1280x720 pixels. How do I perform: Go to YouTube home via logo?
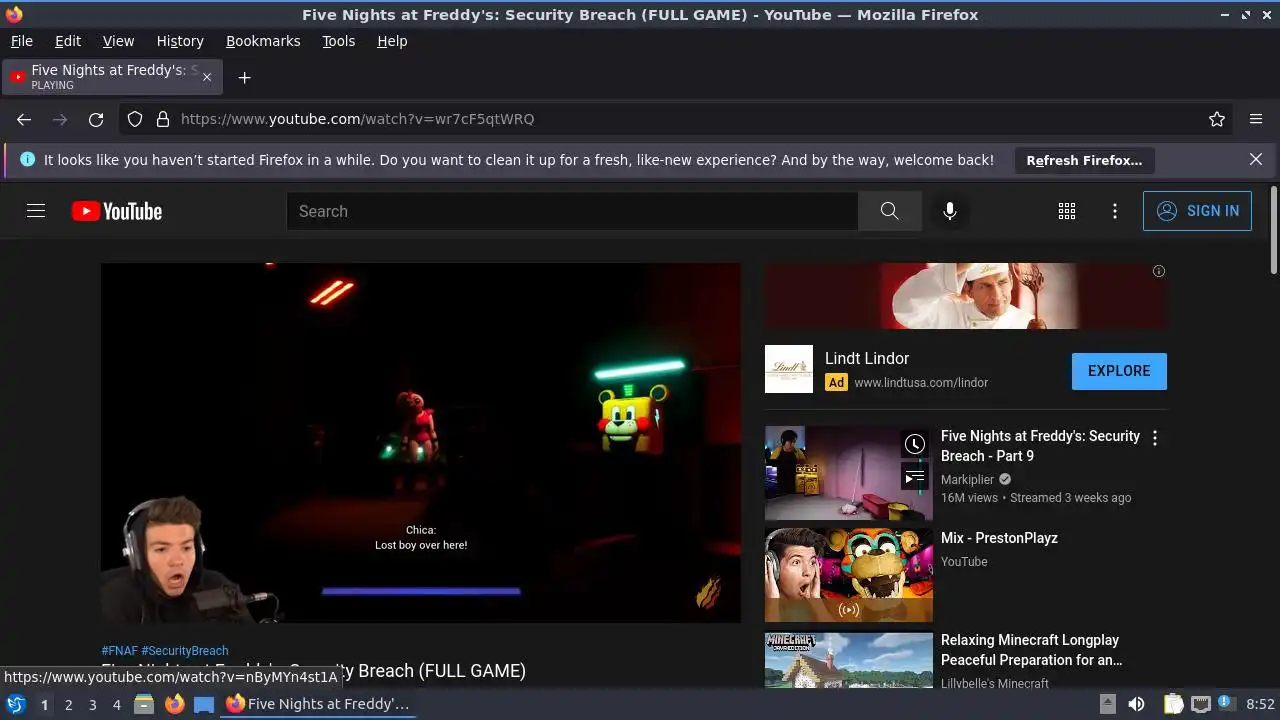[117, 211]
